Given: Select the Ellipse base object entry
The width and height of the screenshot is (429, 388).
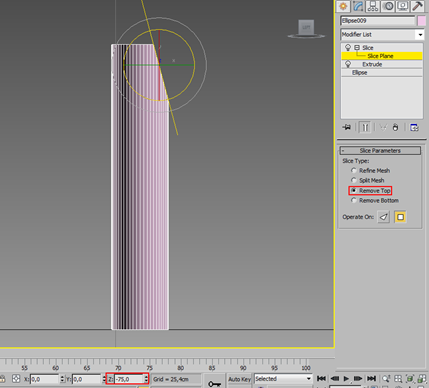Looking at the screenshot, I should (x=360, y=72).
